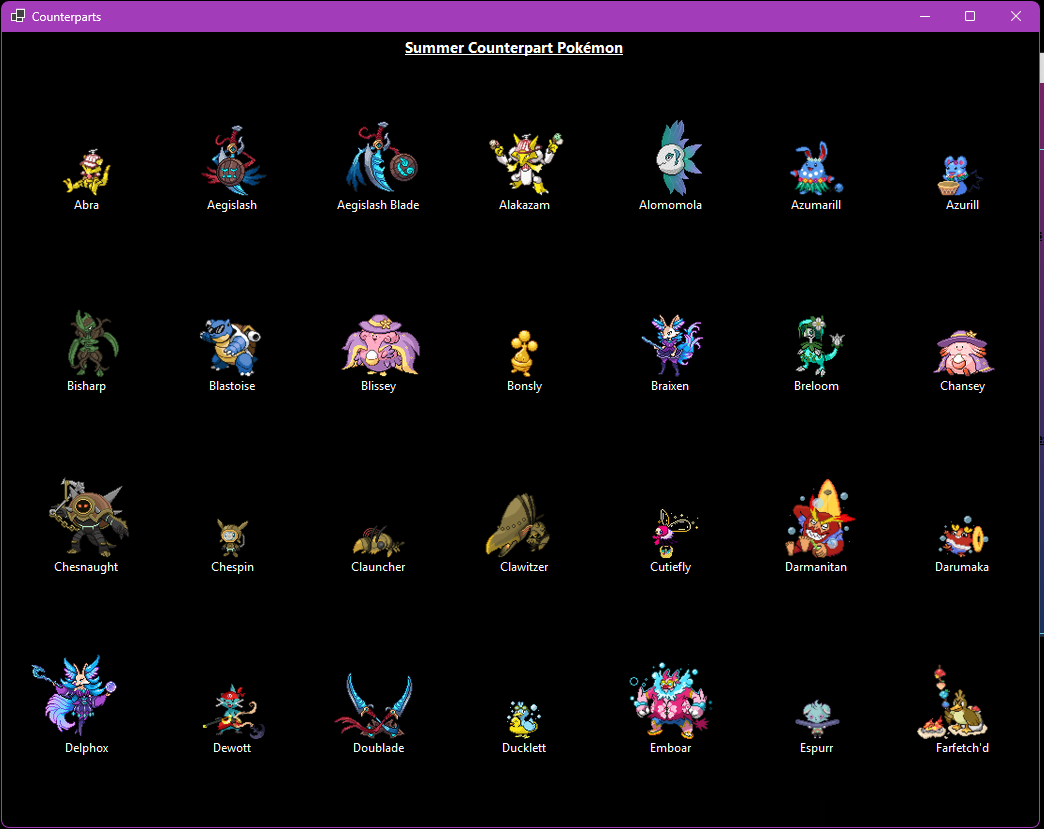Click the Summer Counterpart Pokémon heading
This screenshot has height=829, width=1044.
(513, 48)
